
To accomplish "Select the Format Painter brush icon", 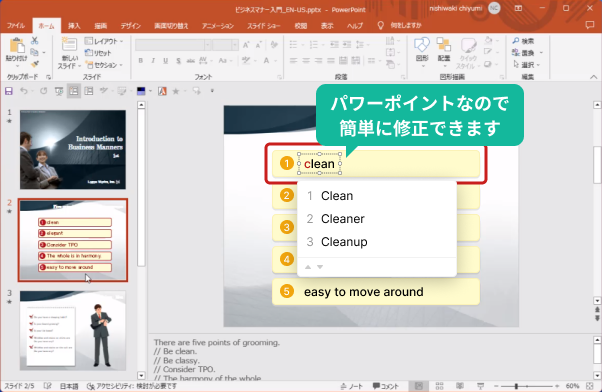I will click(x=35, y=64).
